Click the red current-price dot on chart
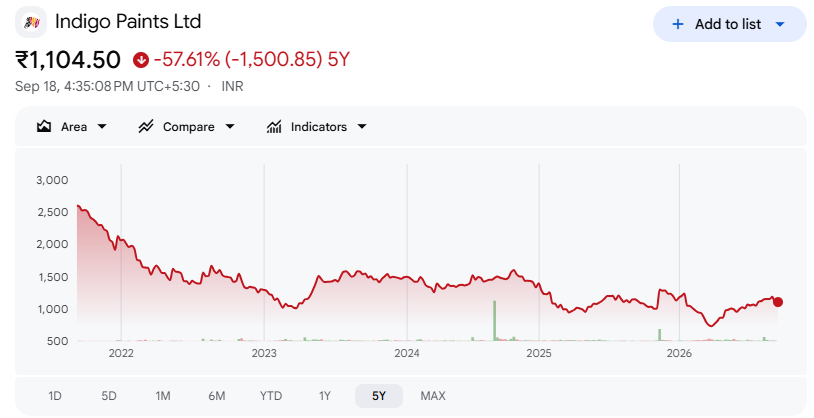 coord(778,302)
